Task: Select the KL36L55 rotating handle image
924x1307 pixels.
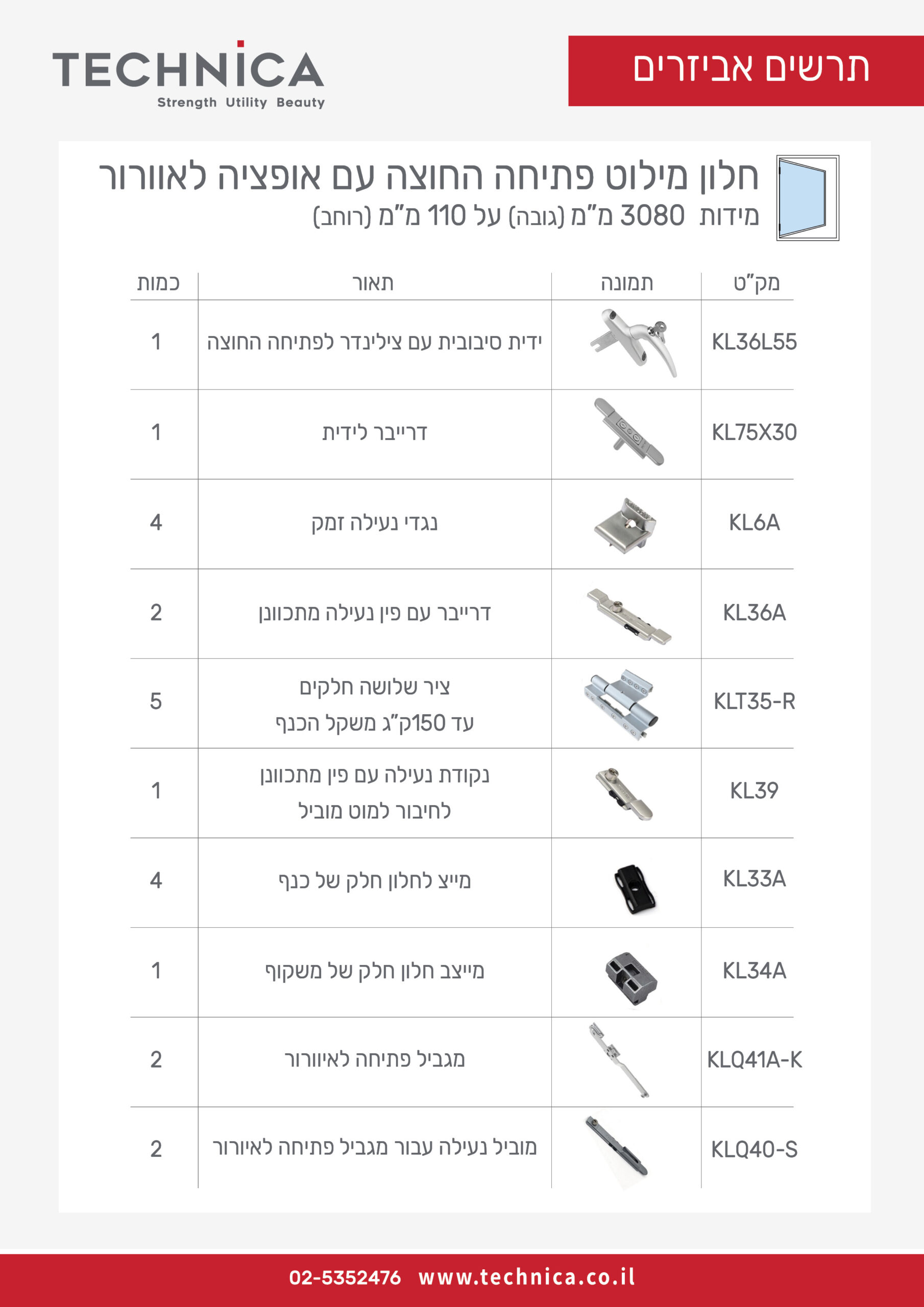Action: pyautogui.click(x=633, y=343)
